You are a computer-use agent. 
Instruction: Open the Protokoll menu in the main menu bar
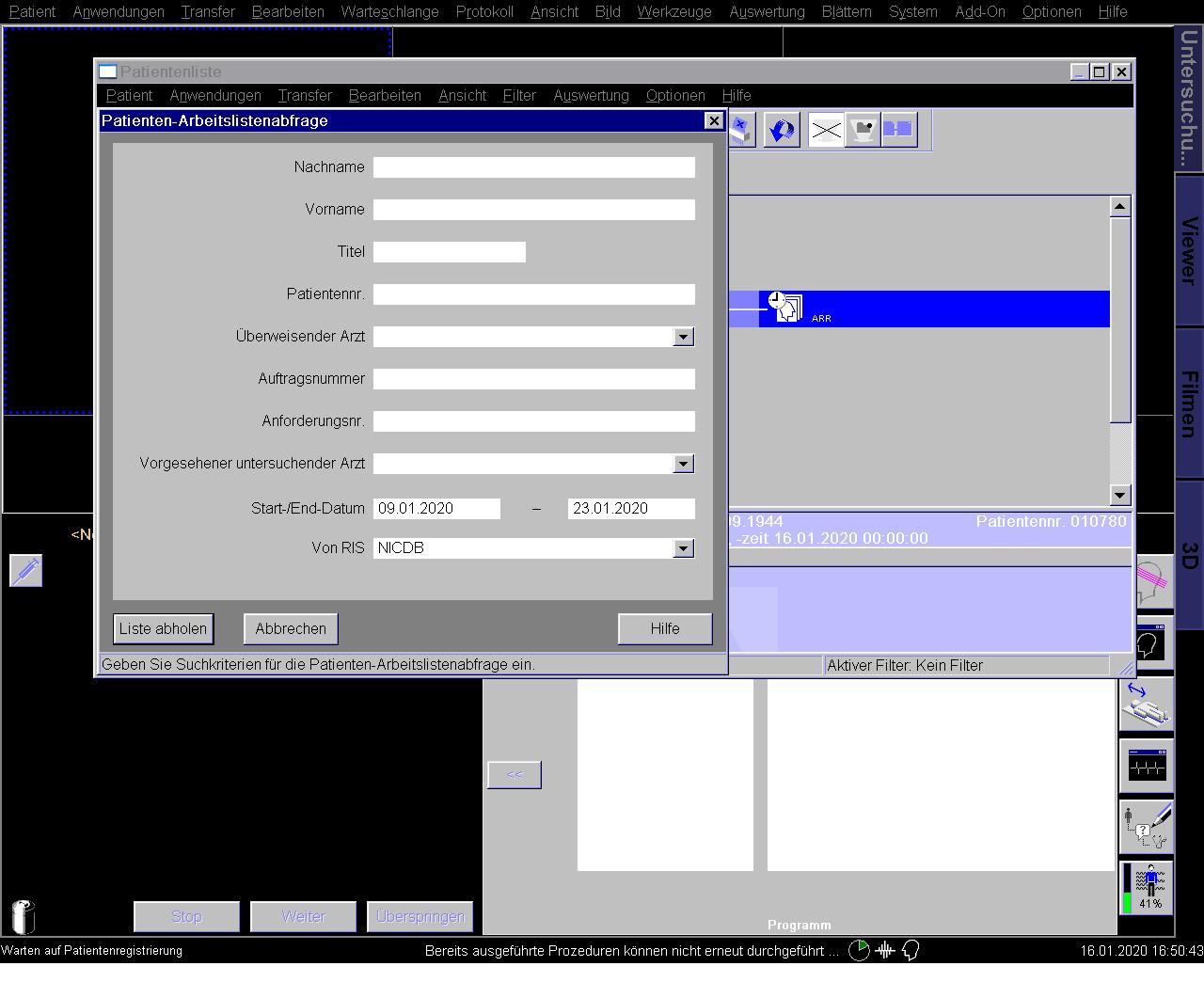pos(484,11)
